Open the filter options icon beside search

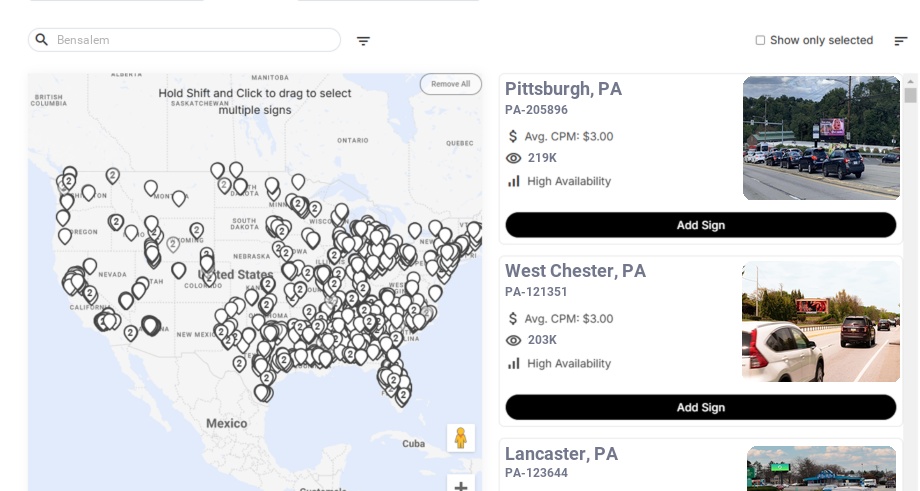tap(363, 41)
